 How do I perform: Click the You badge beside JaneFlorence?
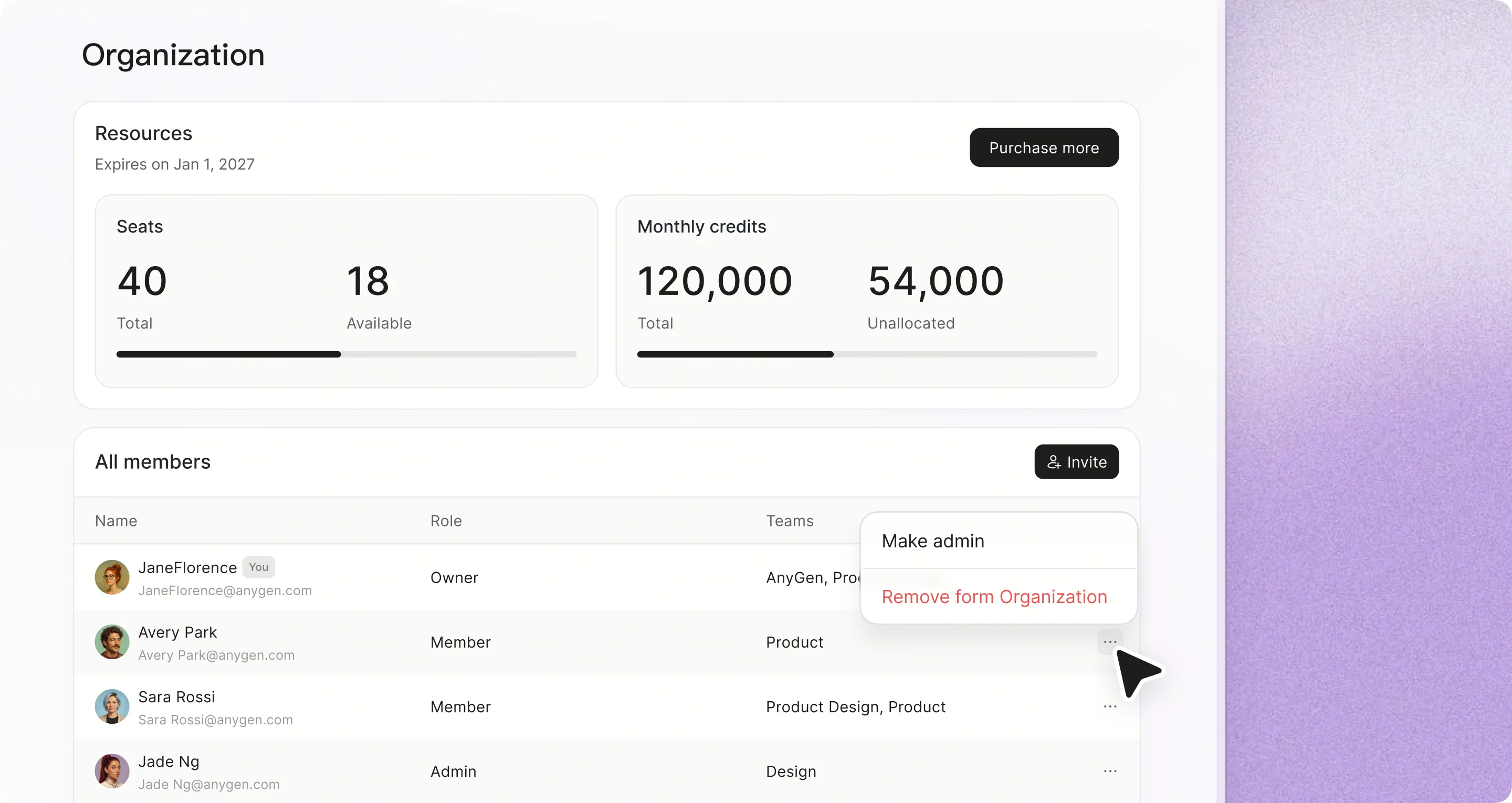(x=258, y=567)
